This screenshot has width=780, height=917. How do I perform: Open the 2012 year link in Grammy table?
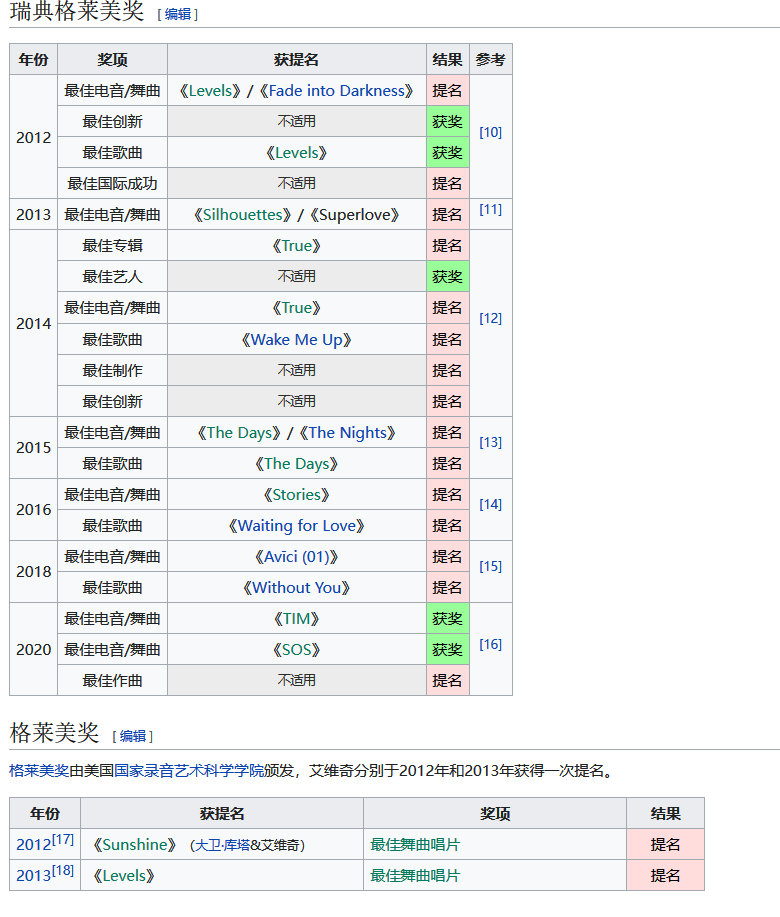(x=33, y=844)
